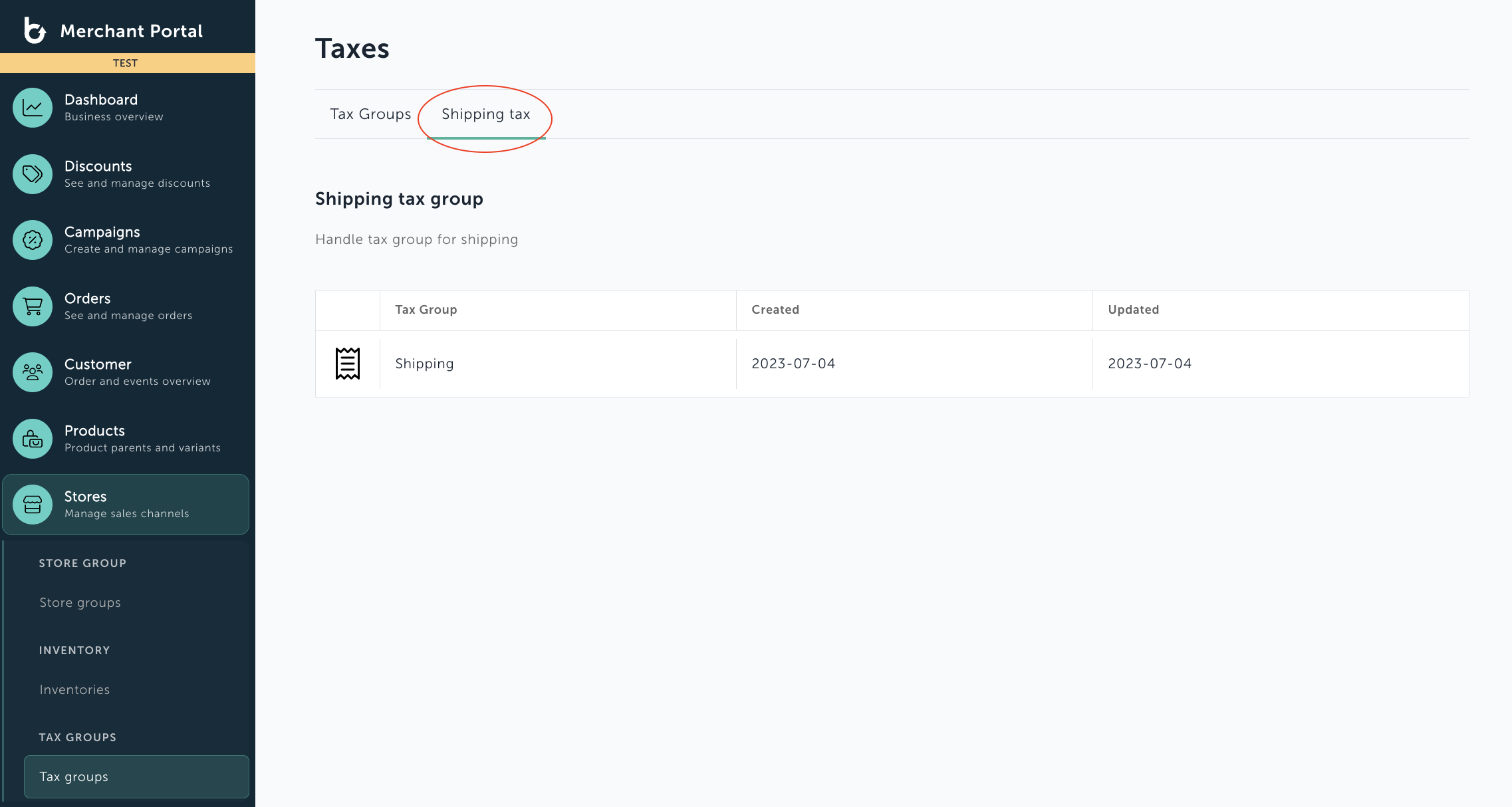Click the Stores storefront icon

click(33, 505)
